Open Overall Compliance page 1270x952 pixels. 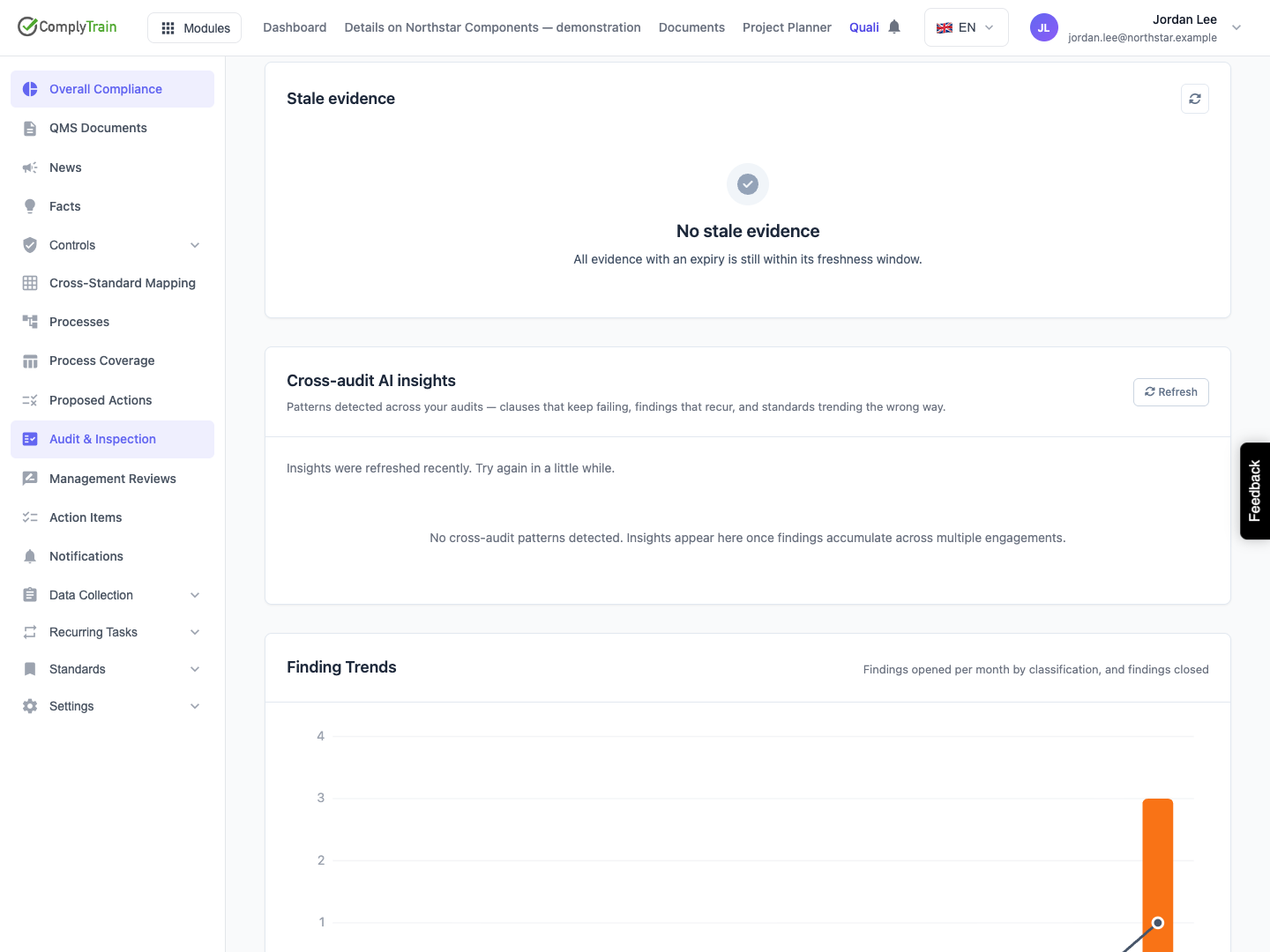click(x=112, y=89)
